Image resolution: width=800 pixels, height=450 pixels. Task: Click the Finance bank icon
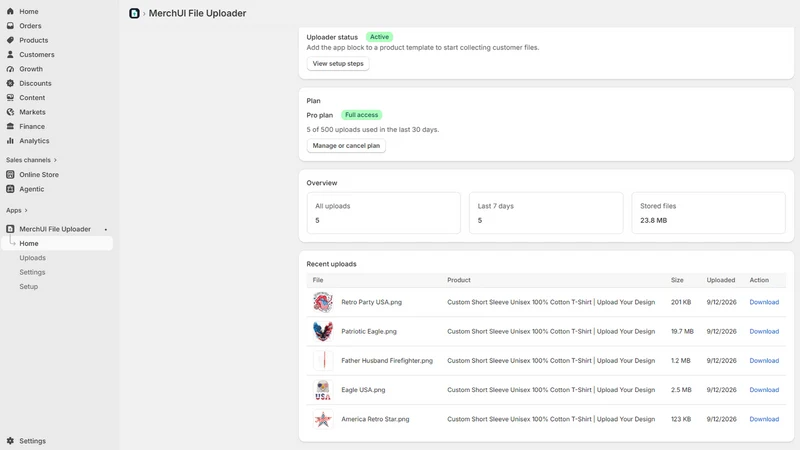pos(10,126)
